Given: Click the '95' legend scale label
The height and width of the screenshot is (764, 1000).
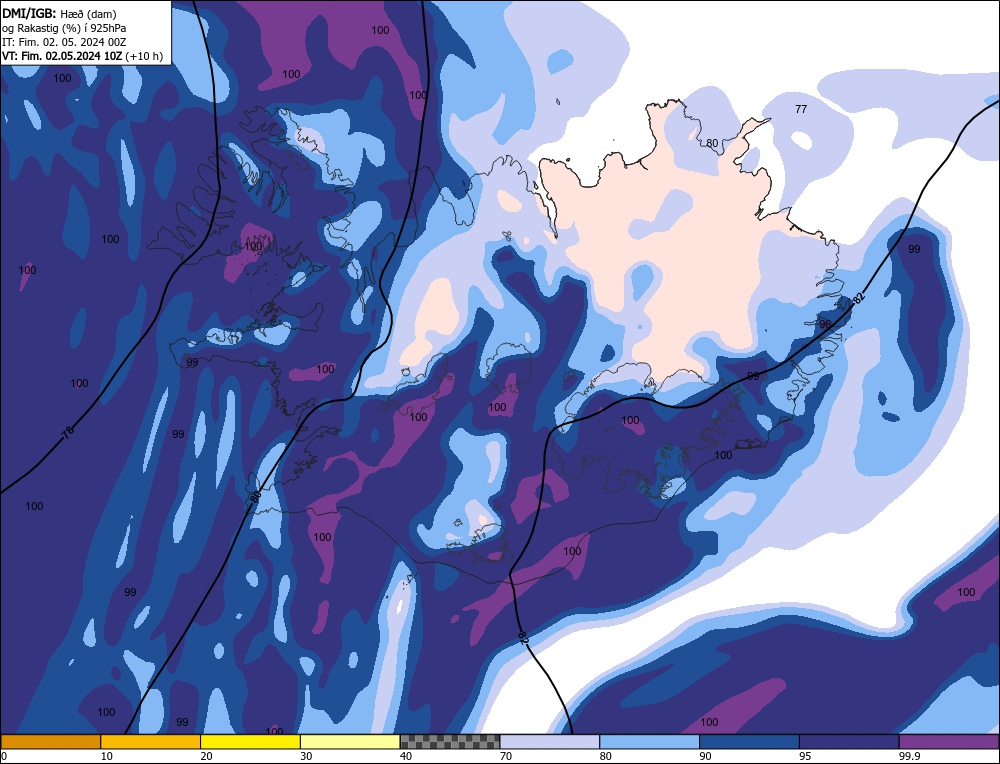Looking at the screenshot, I should (805, 756).
